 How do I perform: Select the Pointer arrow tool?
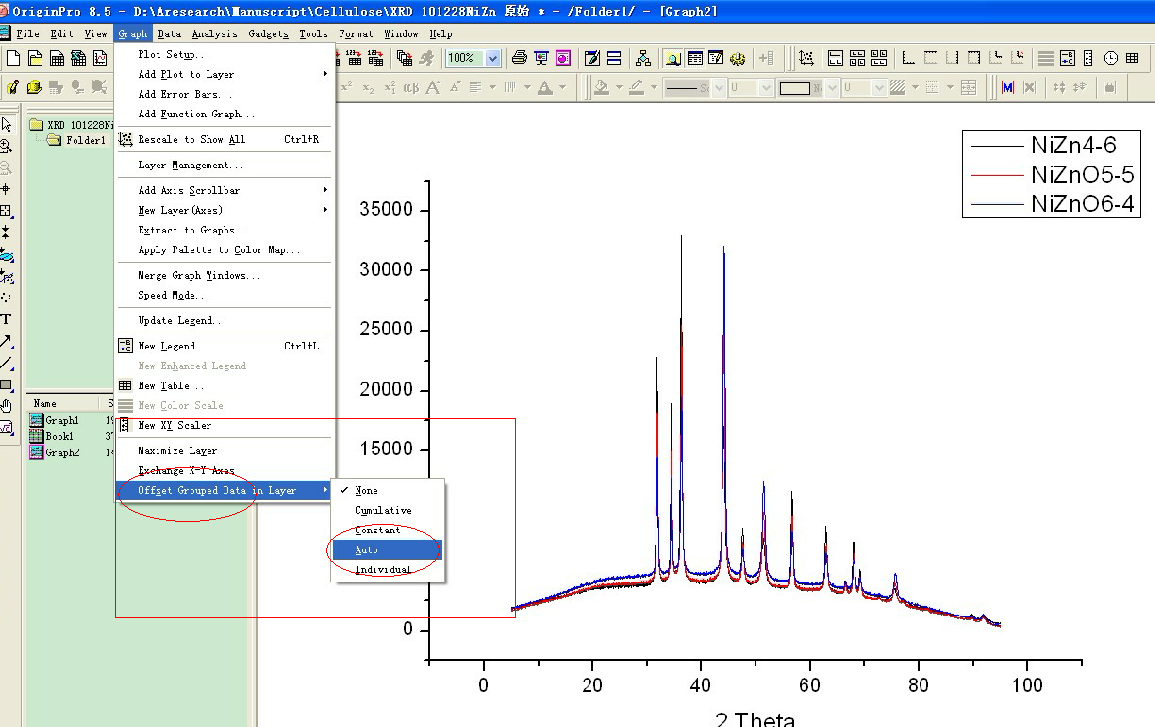pyautogui.click(x=6, y=125)
